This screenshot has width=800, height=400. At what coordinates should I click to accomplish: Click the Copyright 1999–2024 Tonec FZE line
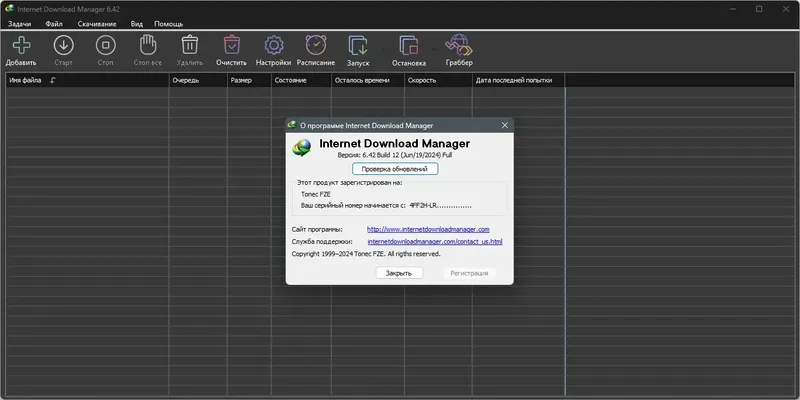pos(366,254)
